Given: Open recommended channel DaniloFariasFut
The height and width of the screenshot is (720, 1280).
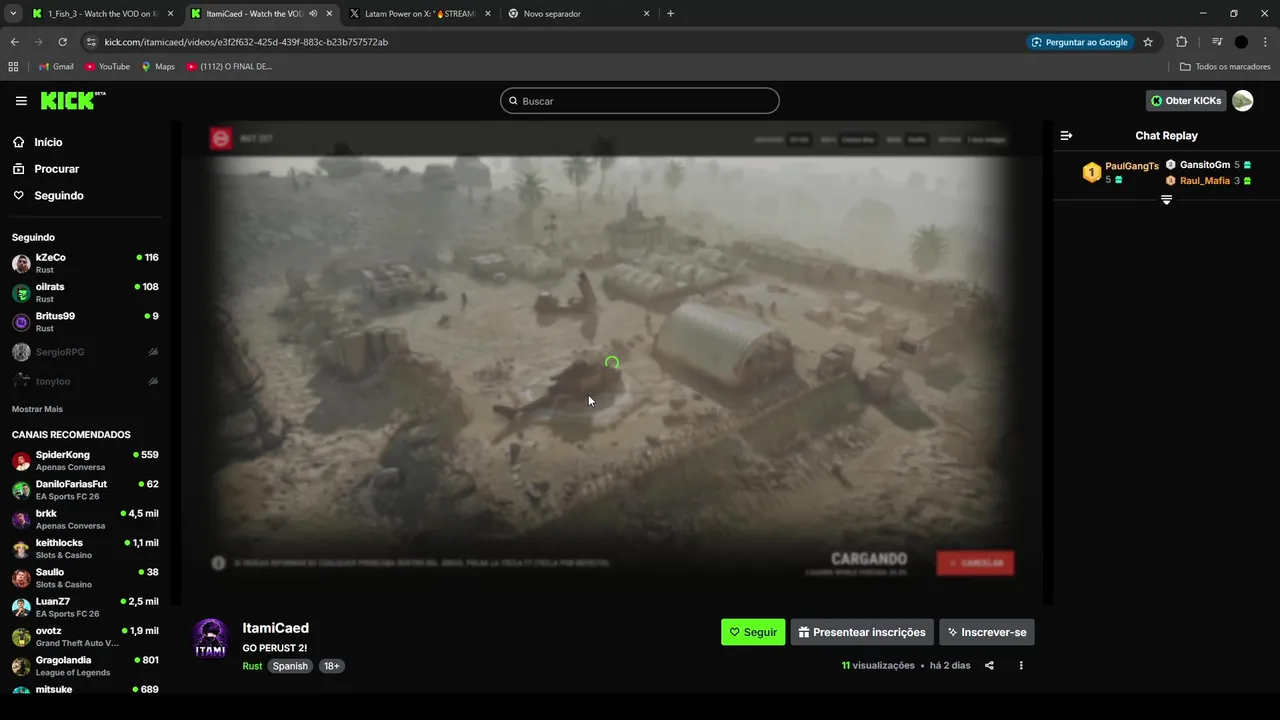Looking at the screenshot, I should tap(85, 490).
